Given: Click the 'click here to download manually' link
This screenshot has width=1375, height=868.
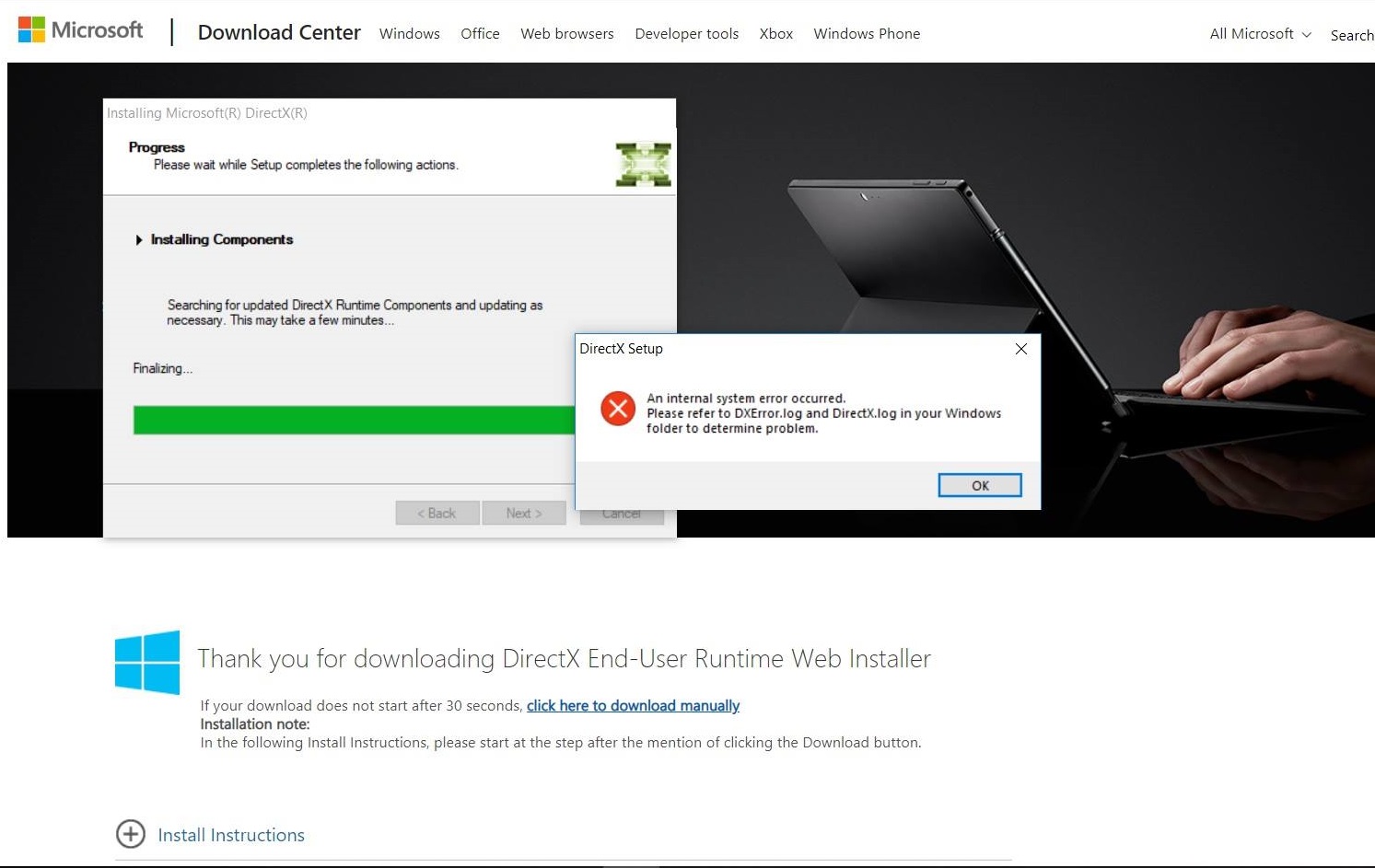Looking at the screenshot, I should coord(633,705).
